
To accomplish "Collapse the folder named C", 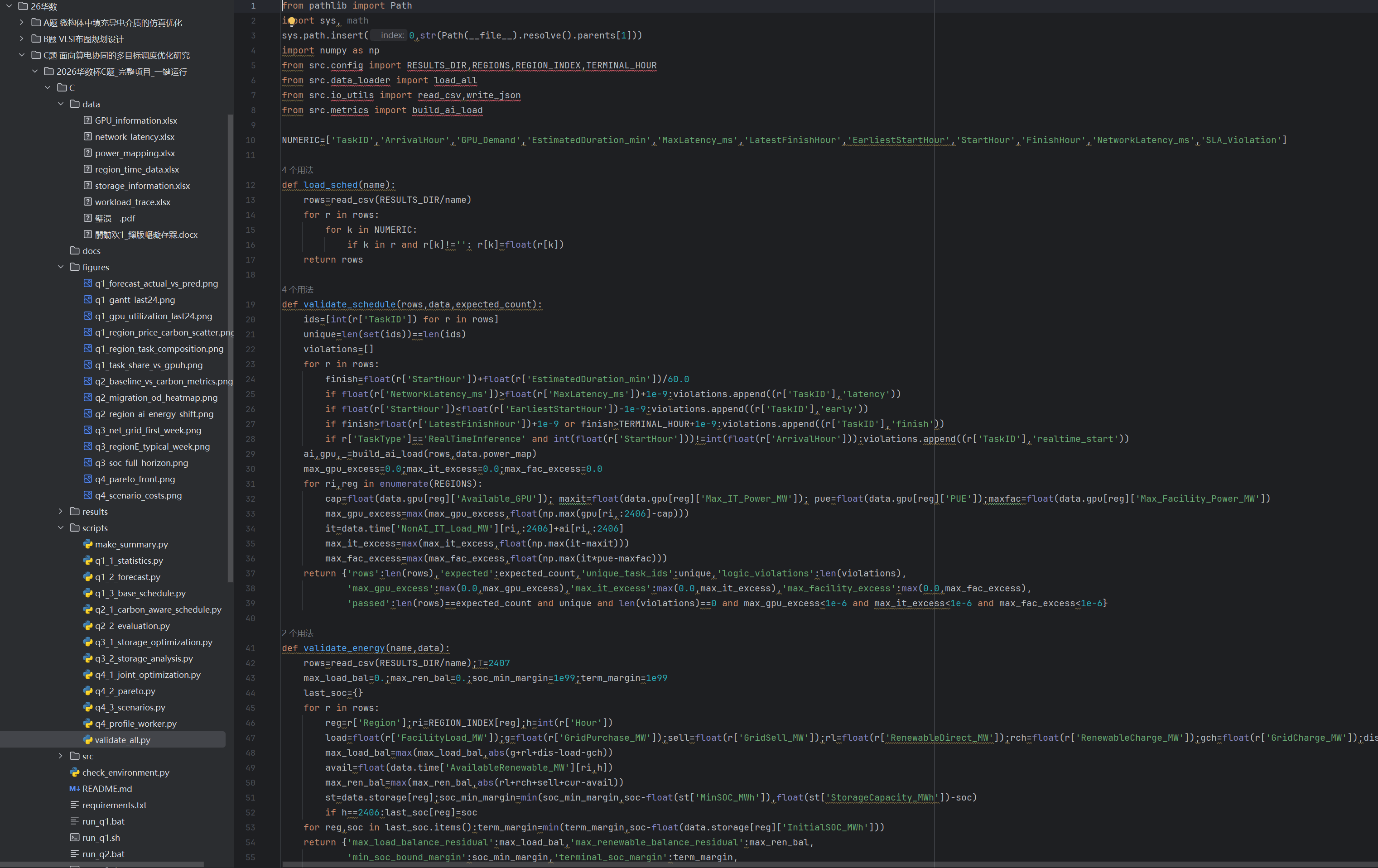I will (x=48, y=87).
